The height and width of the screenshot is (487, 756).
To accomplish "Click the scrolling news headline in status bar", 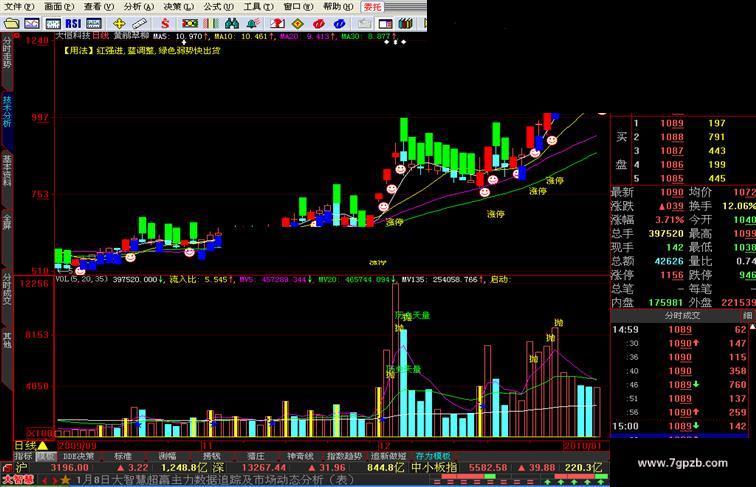I will (218, 480).
